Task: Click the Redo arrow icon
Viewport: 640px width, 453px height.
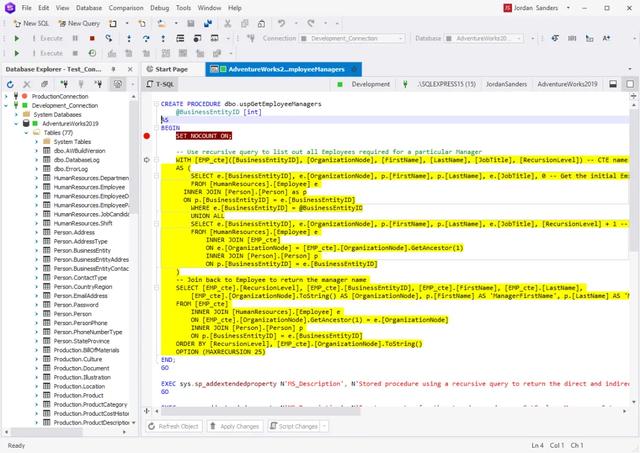Action: 311,23
